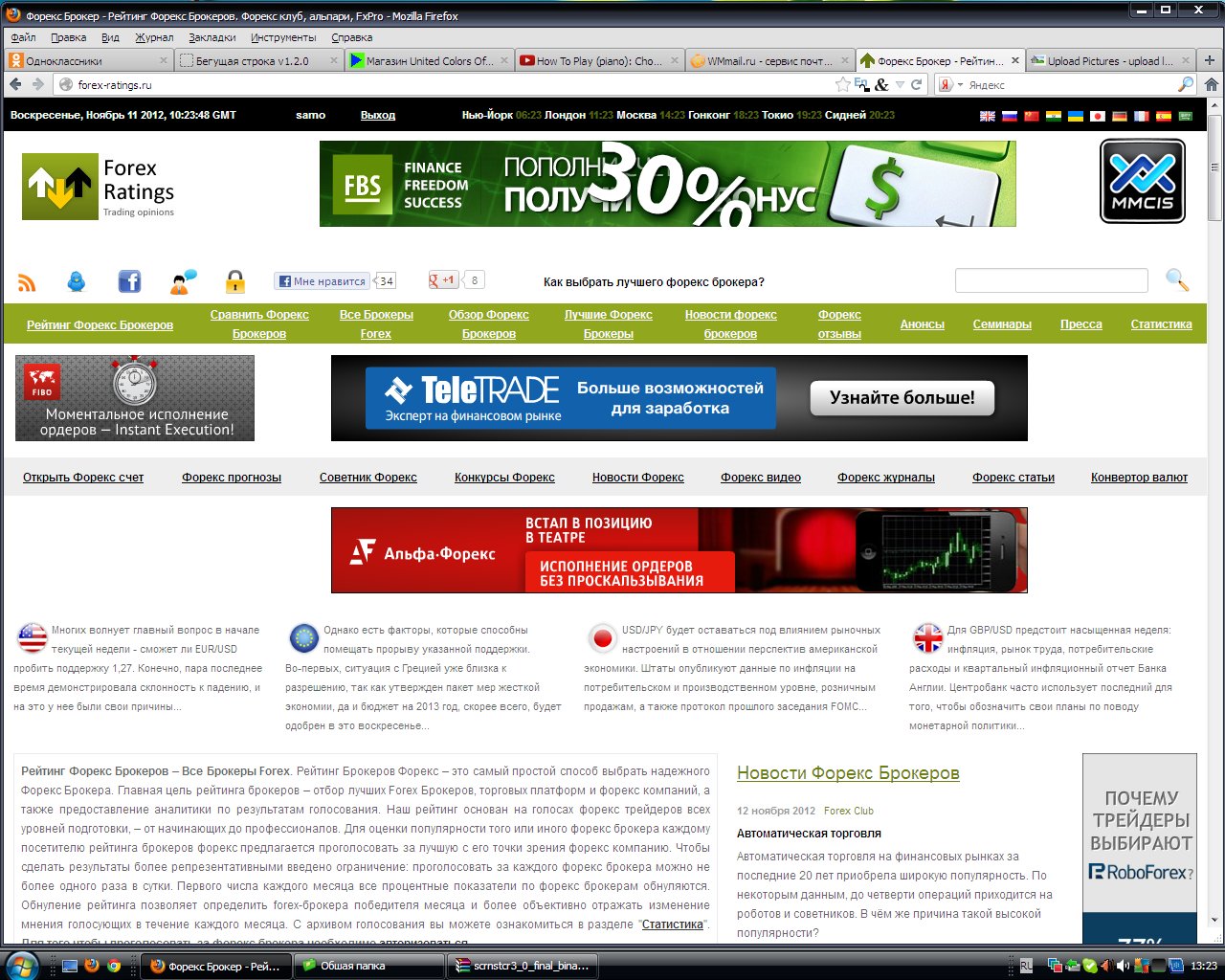Select the Spanish flag language icon
Viewport: 1225px width, 980px height.
pos(1164,116)
